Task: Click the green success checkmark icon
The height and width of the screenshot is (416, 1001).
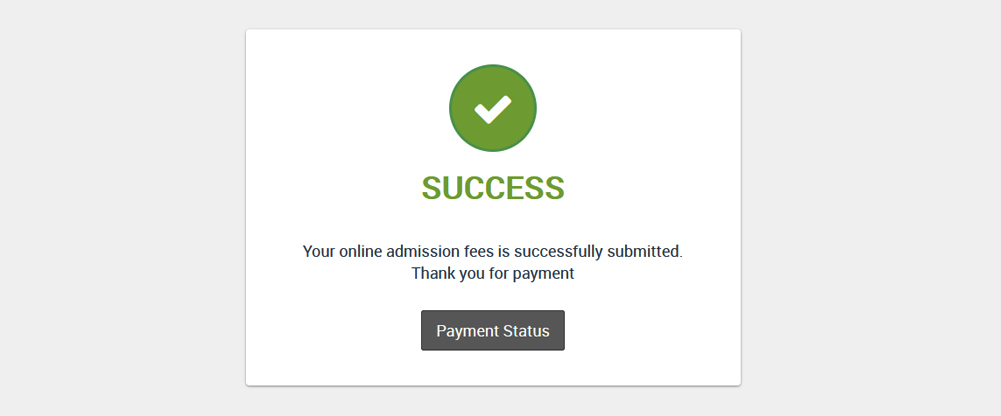Action: point(493,108)
